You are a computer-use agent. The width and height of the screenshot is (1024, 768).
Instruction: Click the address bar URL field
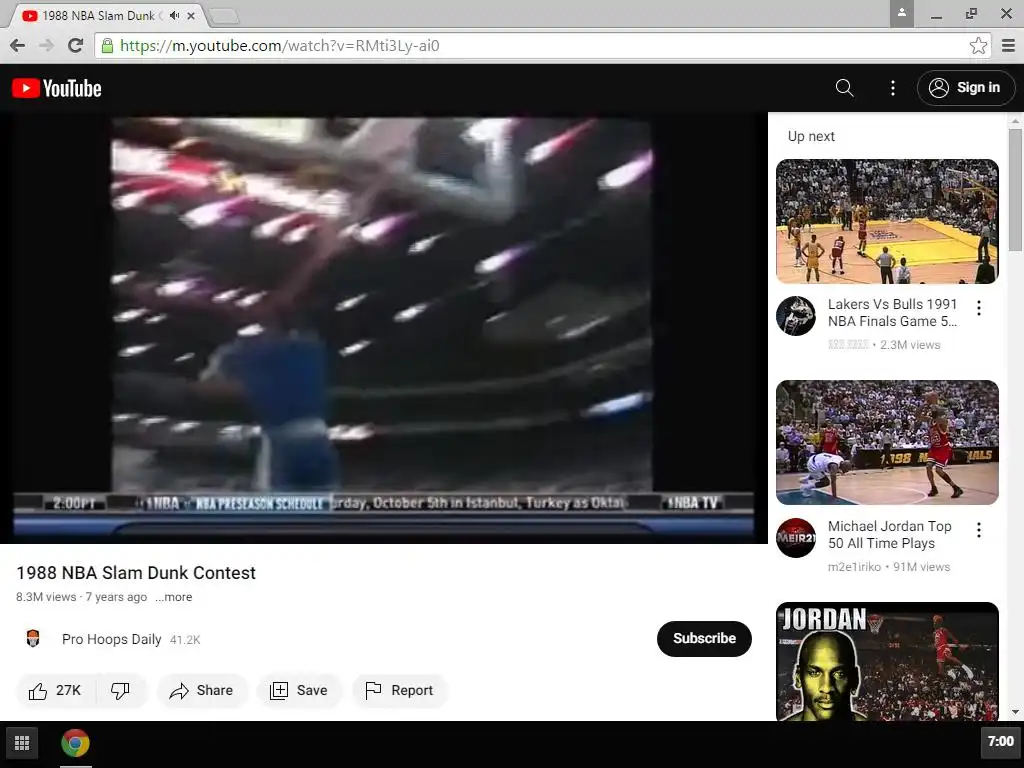click(542, 46)
